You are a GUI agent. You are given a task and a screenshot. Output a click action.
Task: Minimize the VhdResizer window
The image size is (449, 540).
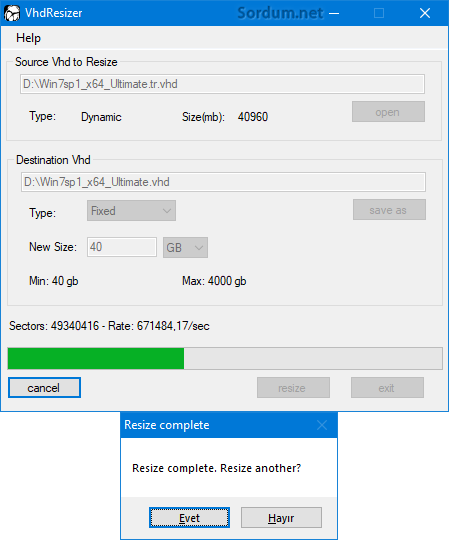coord(334,13)
